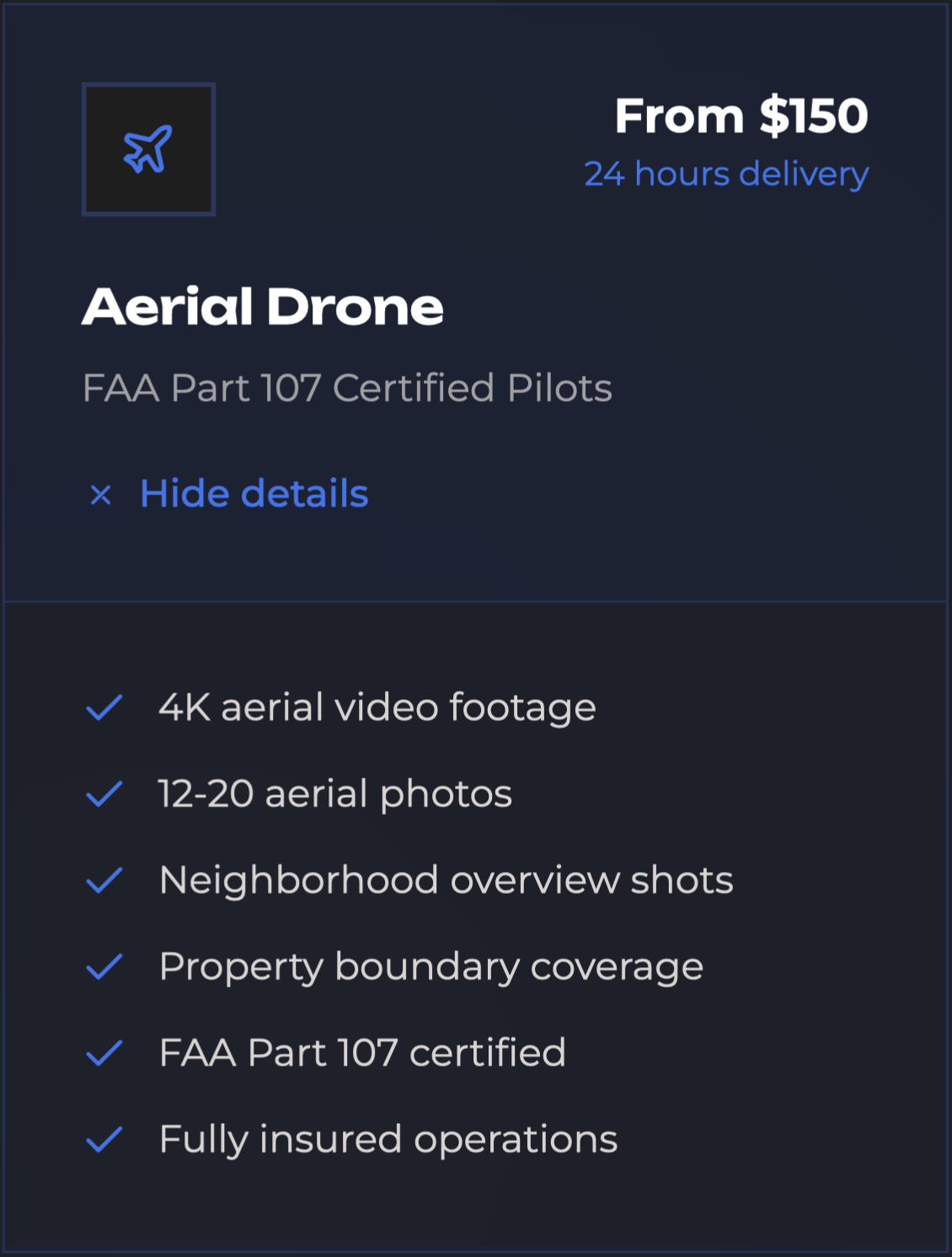Click checkmark beside Fully insured operations

(104, 1140)
